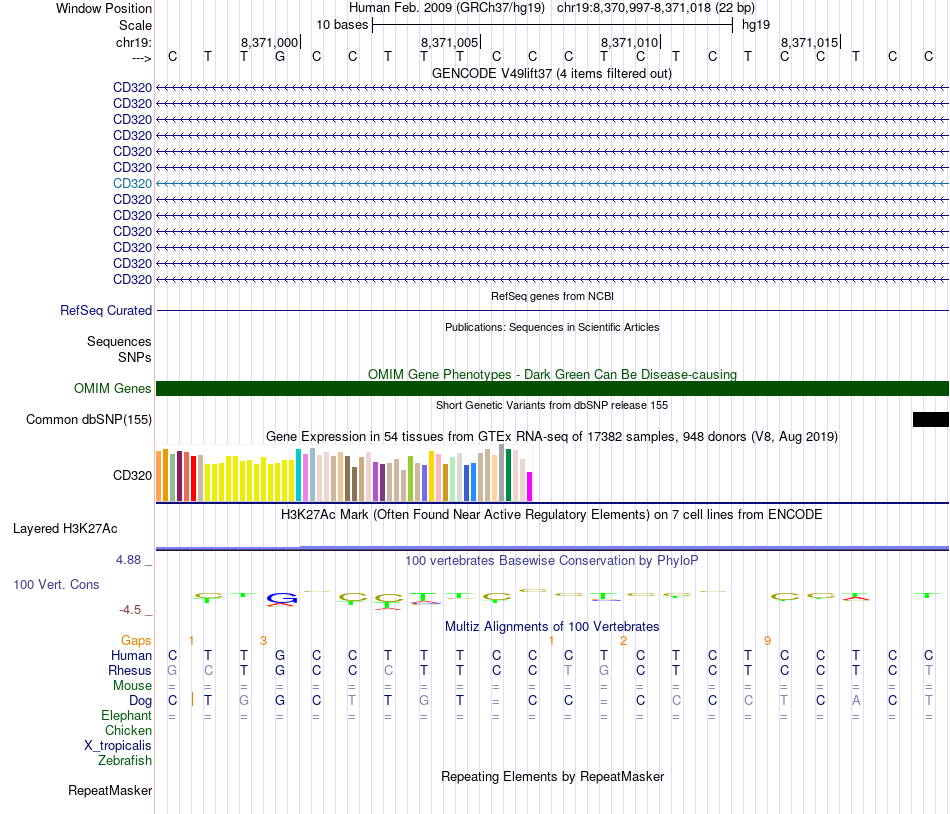Select the Chicken alignment row label

(128, 730)
